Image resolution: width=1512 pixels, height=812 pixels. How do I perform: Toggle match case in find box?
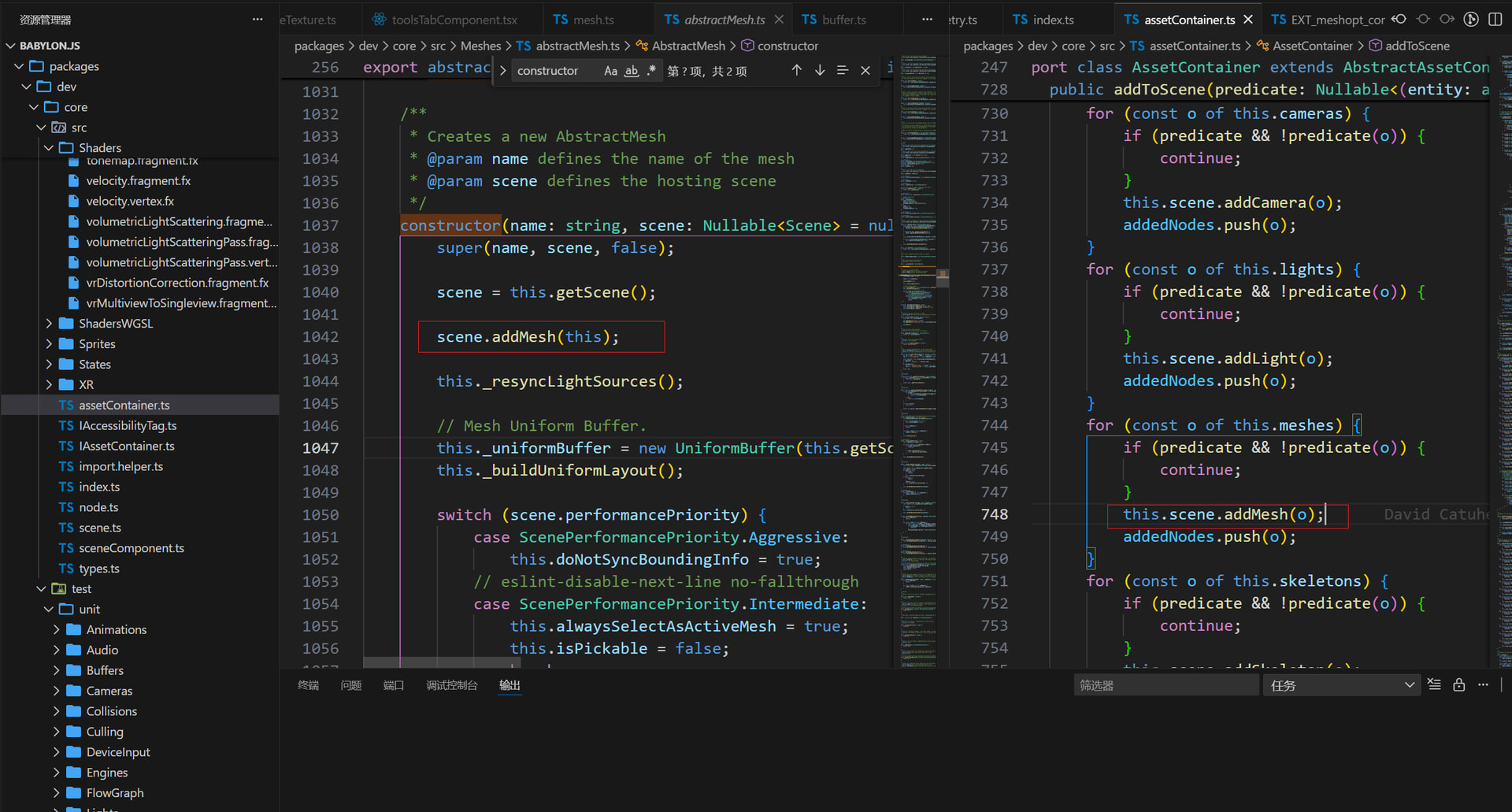tap(610, 71)
